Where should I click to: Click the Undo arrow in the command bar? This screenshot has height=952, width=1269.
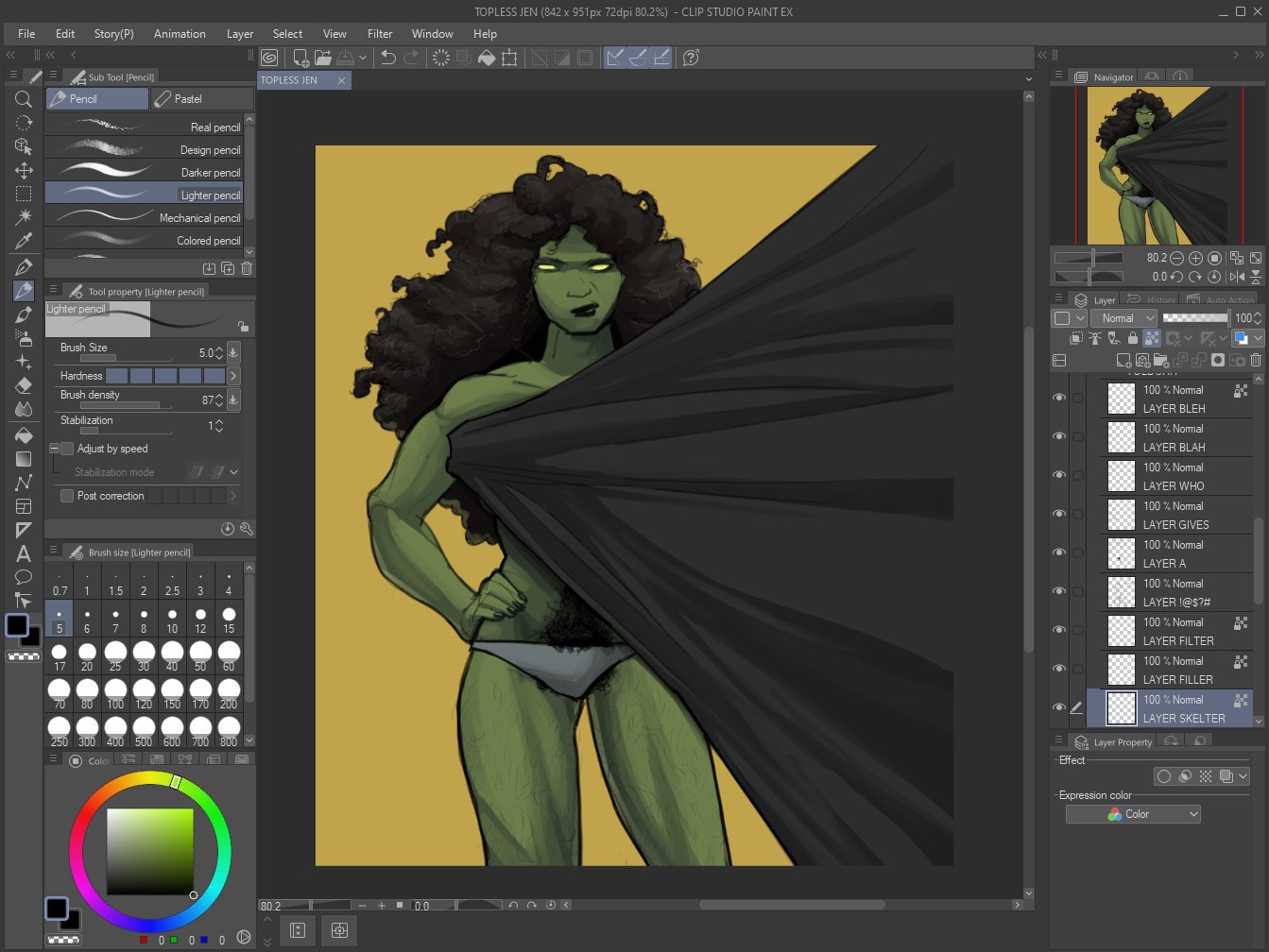(x=387, y=58)
